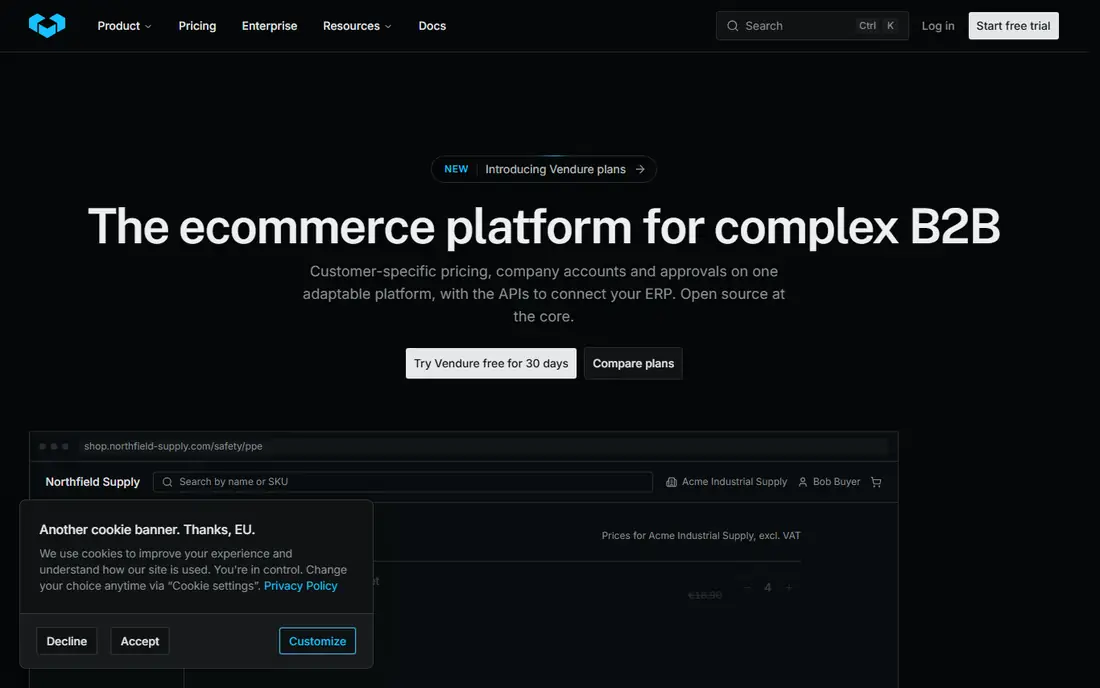This screenshot has width=1100, height=688.
Task: Go to the Pricing page
Action: [197, 26]
